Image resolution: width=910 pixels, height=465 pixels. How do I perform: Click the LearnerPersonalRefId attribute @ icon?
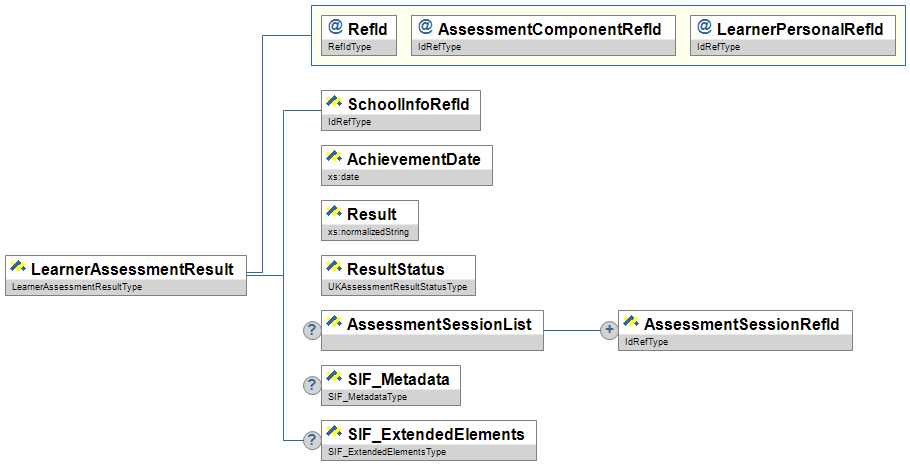tap(704, 28)
